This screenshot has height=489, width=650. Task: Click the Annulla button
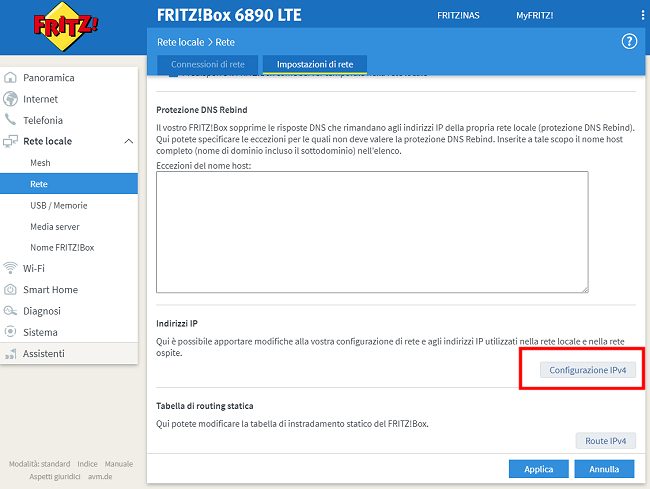coord(604,469)
